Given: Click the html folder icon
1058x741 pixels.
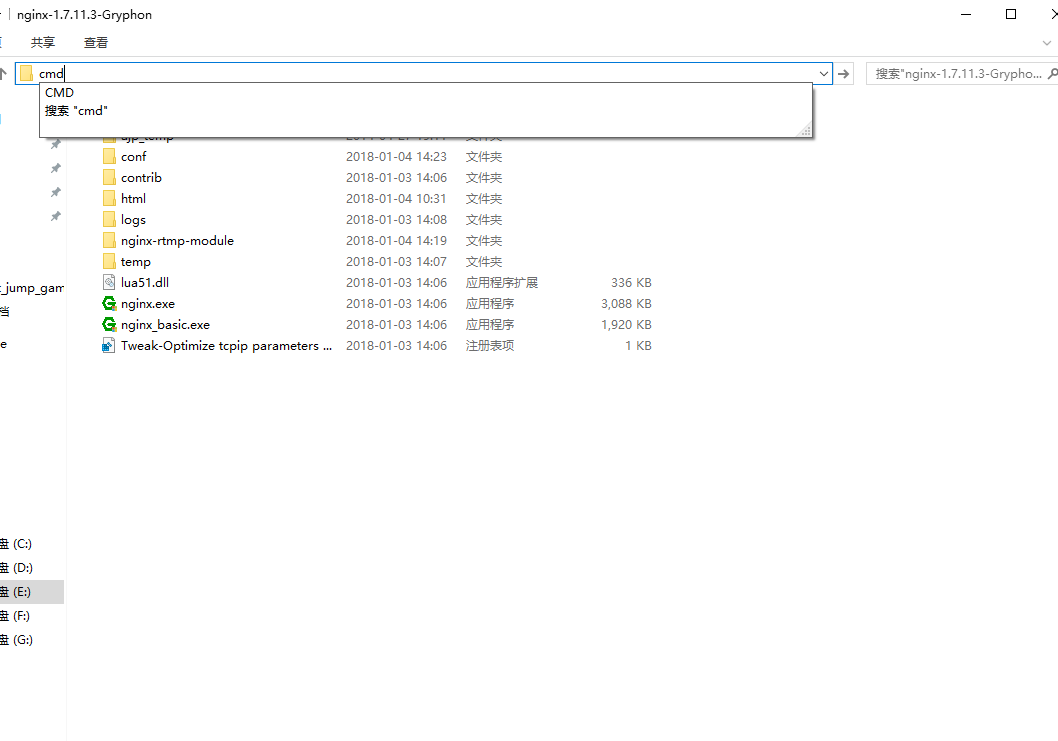Looking at the screenshot, I should 109,198.
